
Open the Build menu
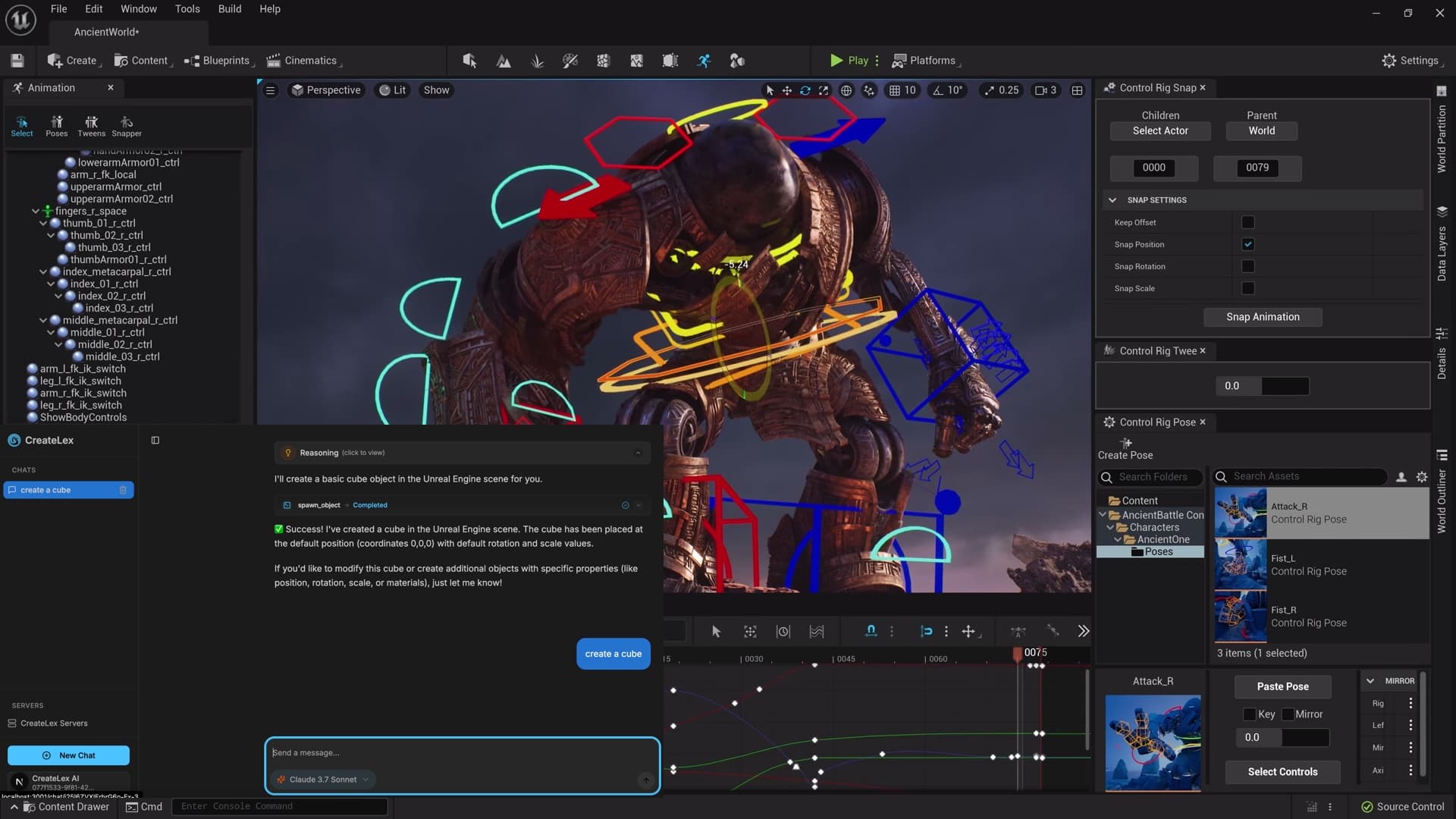click(x=229, y=8)
